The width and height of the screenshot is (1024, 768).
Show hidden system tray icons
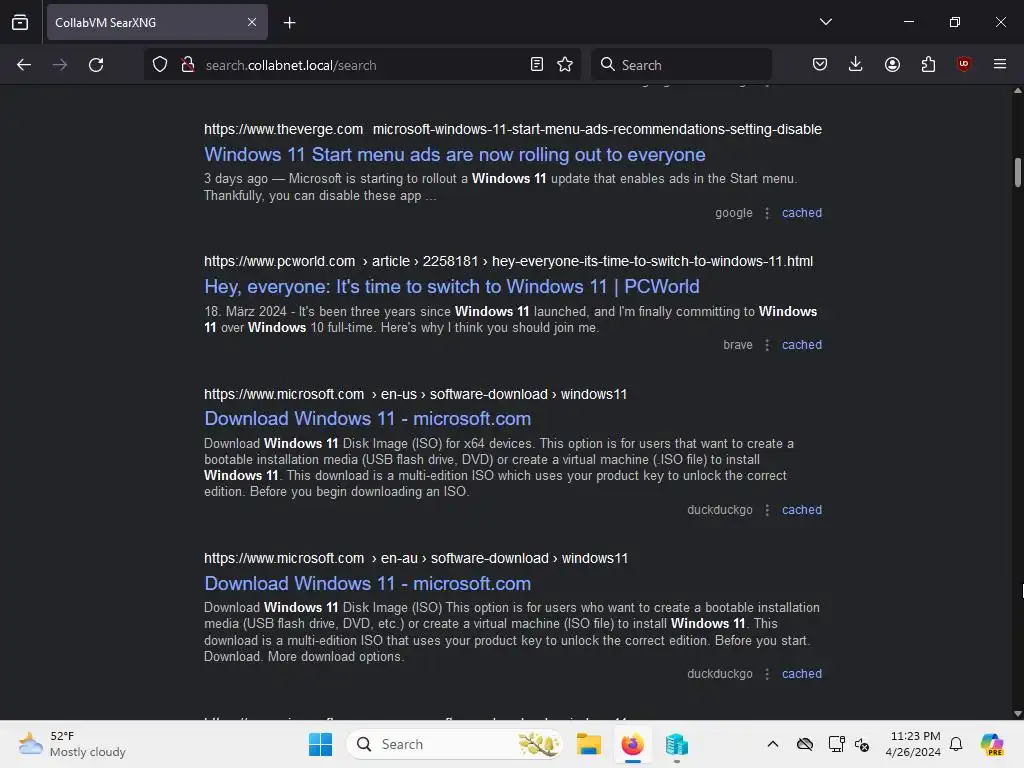pos(773,744)
